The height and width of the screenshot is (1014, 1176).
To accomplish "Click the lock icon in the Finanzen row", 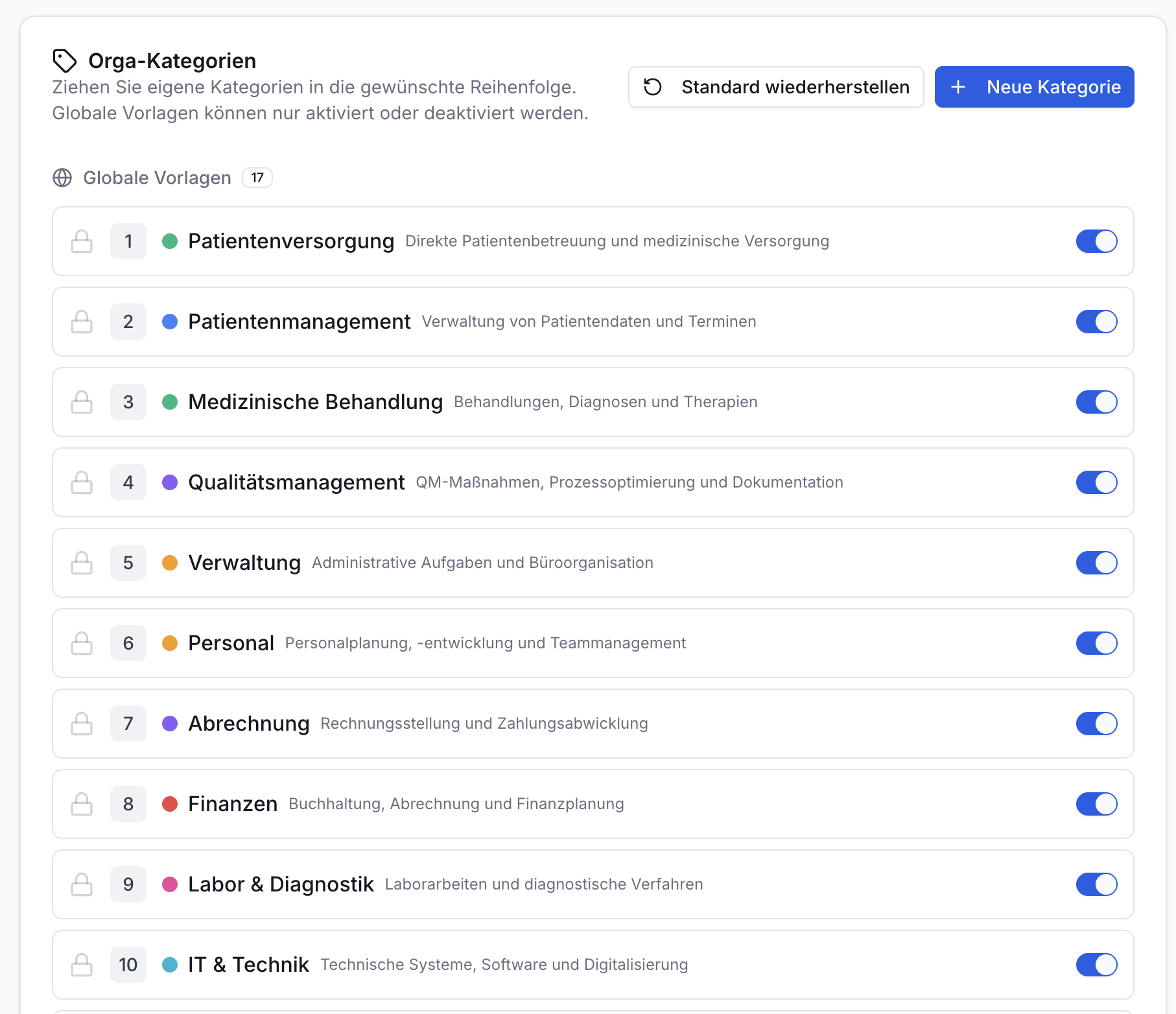I will pos(82,804).
